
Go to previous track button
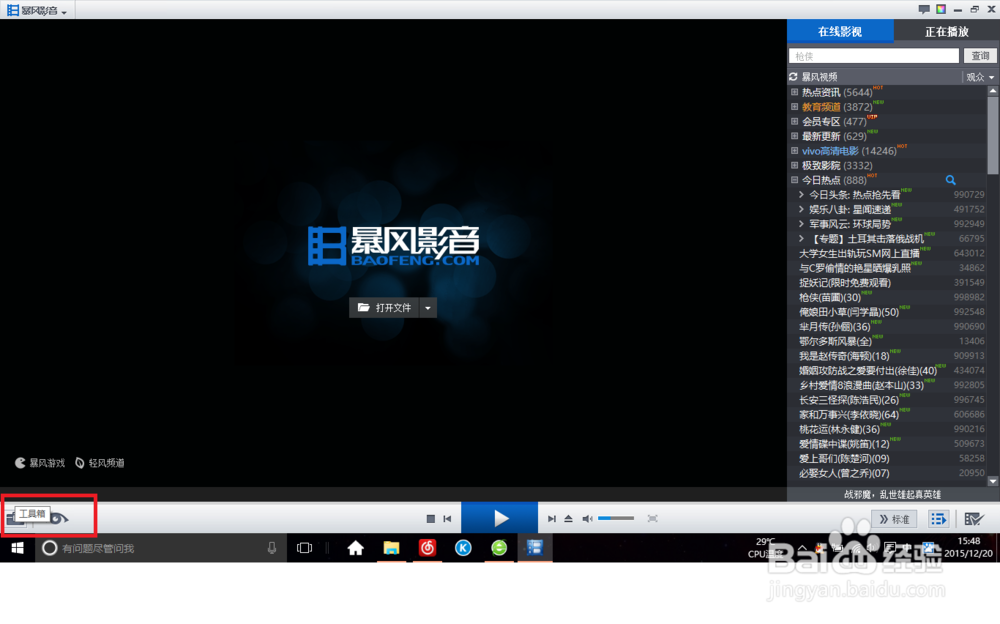point(448,519)
